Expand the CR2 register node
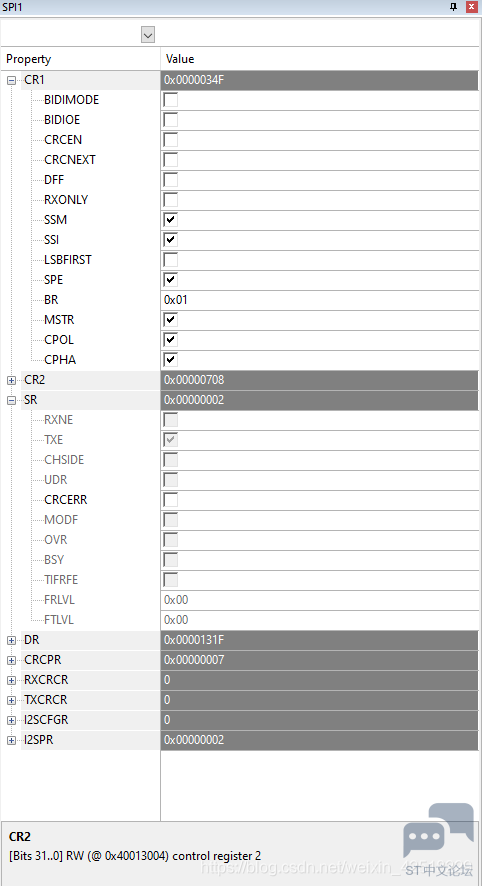Image resolution: width=482 pixels, height=886 pixels. pos(11,380)
